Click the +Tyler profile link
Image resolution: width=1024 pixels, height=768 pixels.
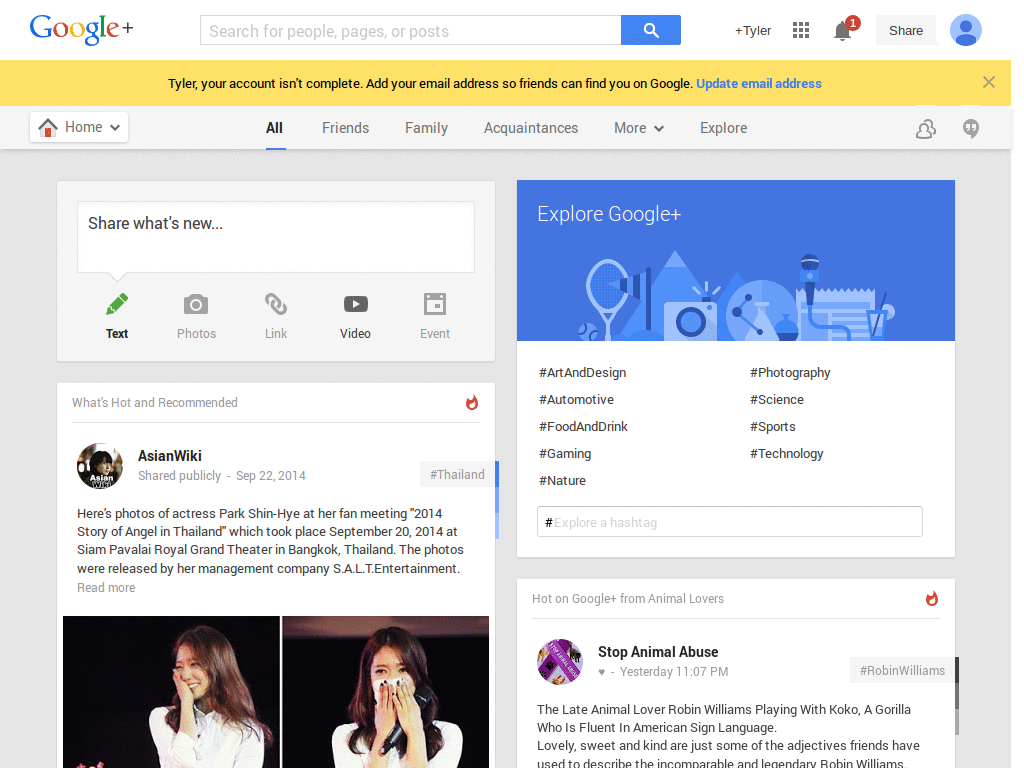(752, 31)
